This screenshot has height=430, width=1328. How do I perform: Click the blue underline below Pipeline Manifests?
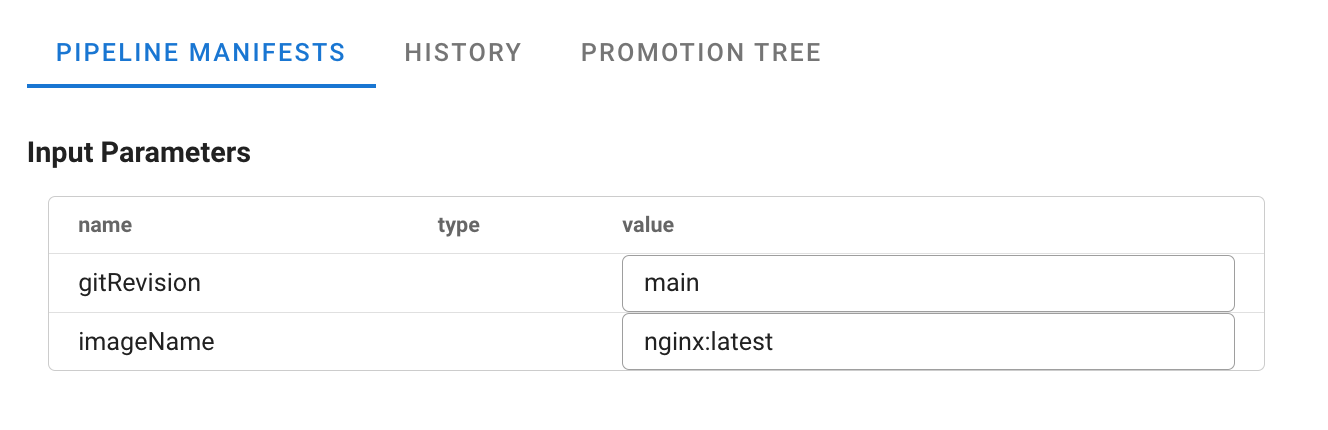pos(201,86)
